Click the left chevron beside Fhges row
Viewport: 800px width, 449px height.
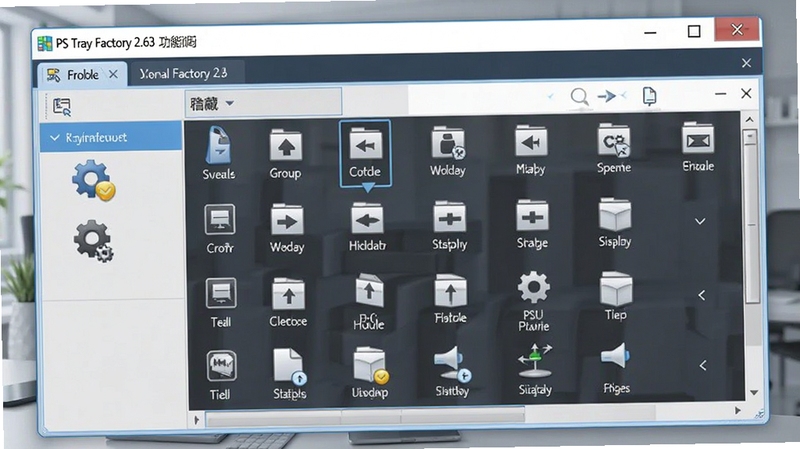[703, 365]
